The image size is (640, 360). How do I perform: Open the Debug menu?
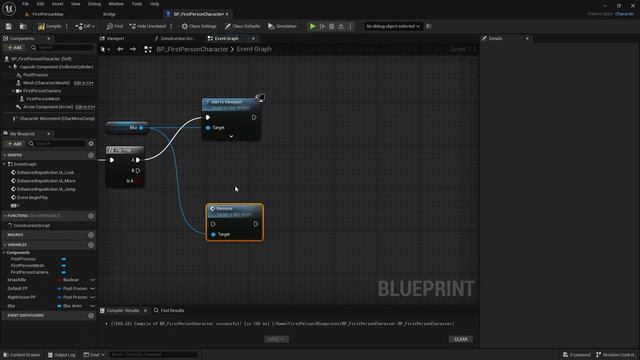94,4
